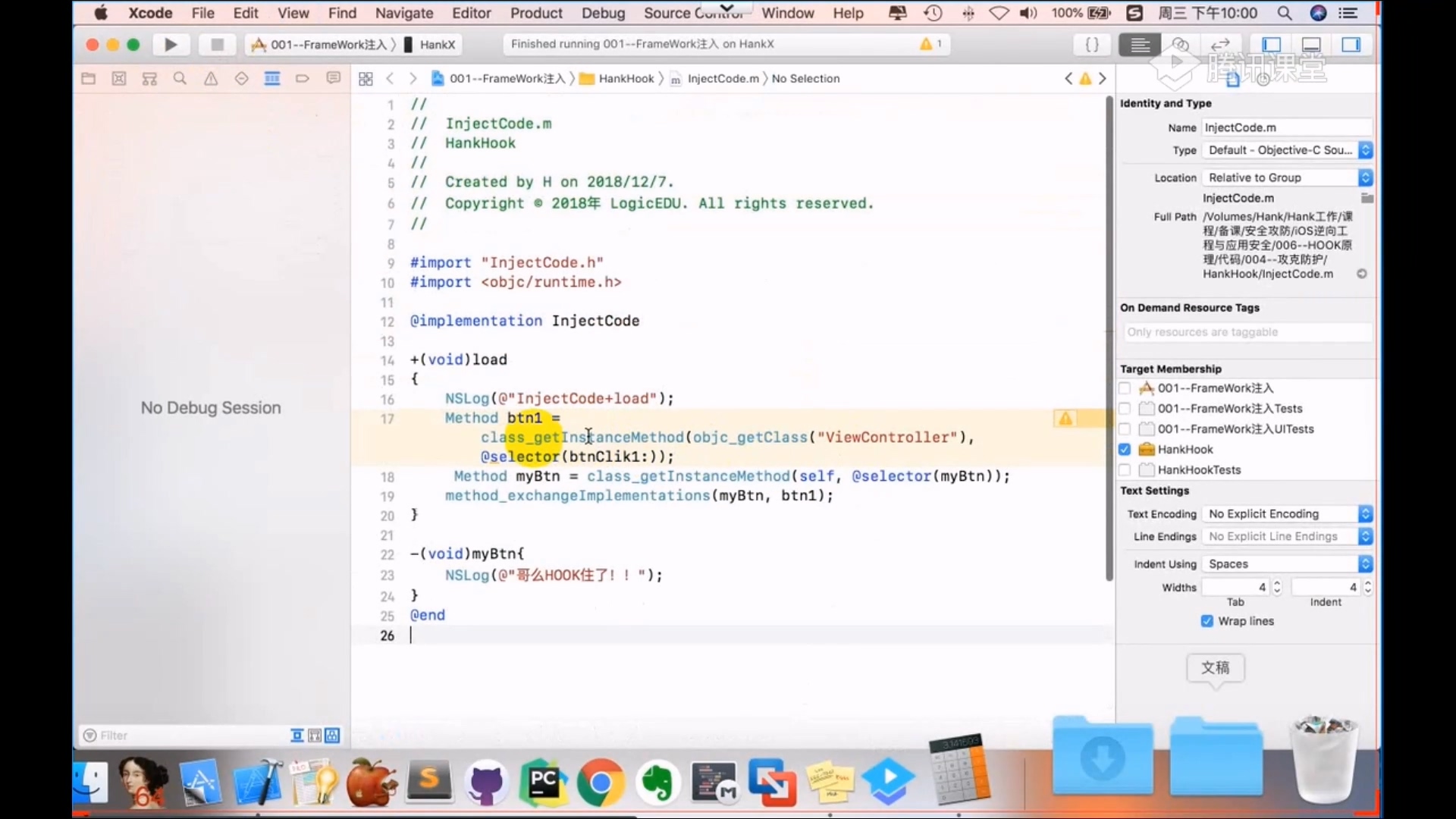
Task: Enable 001--FrameWork注入 target membership
Action: pyautogui.click(x=1125, y=388)
